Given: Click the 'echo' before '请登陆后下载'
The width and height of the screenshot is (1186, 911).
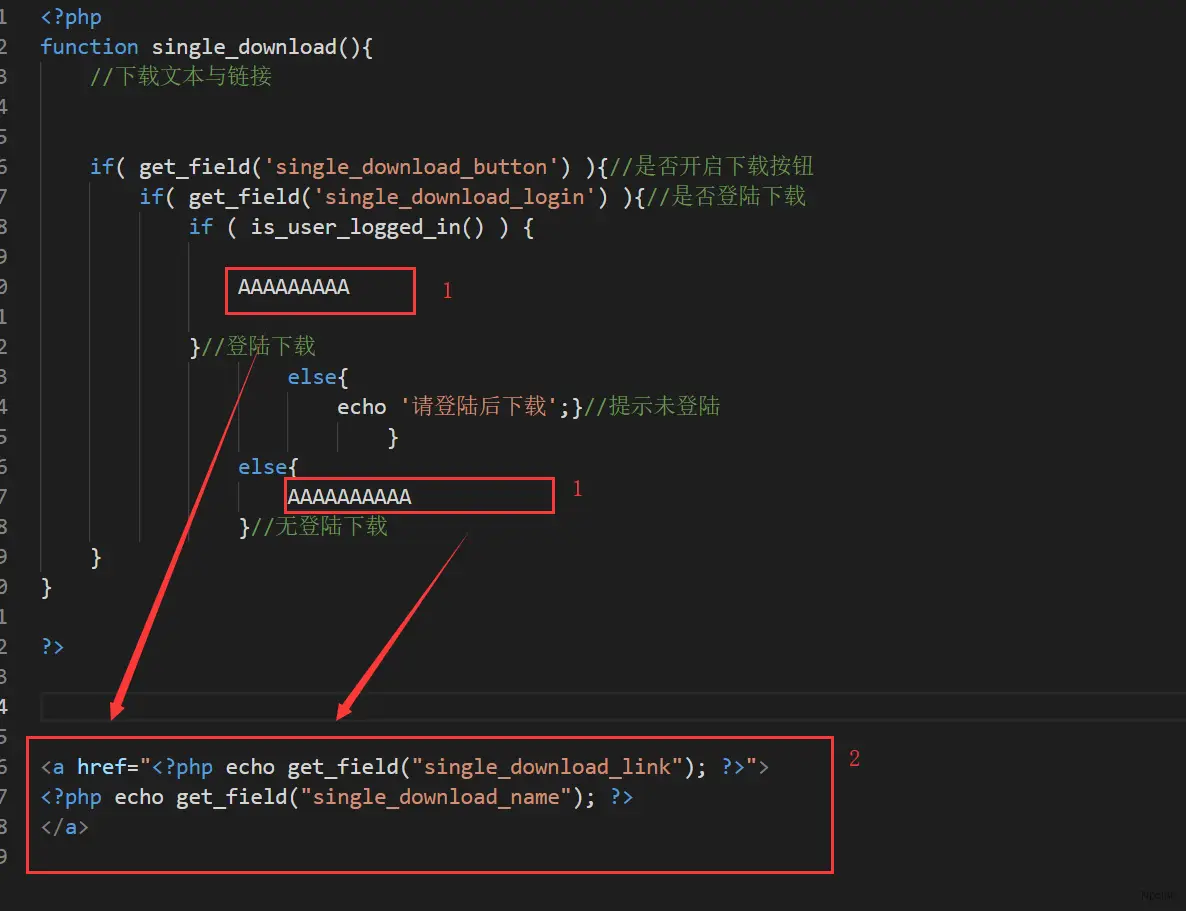Looking at the screenshot, I should tap(362, 407).
